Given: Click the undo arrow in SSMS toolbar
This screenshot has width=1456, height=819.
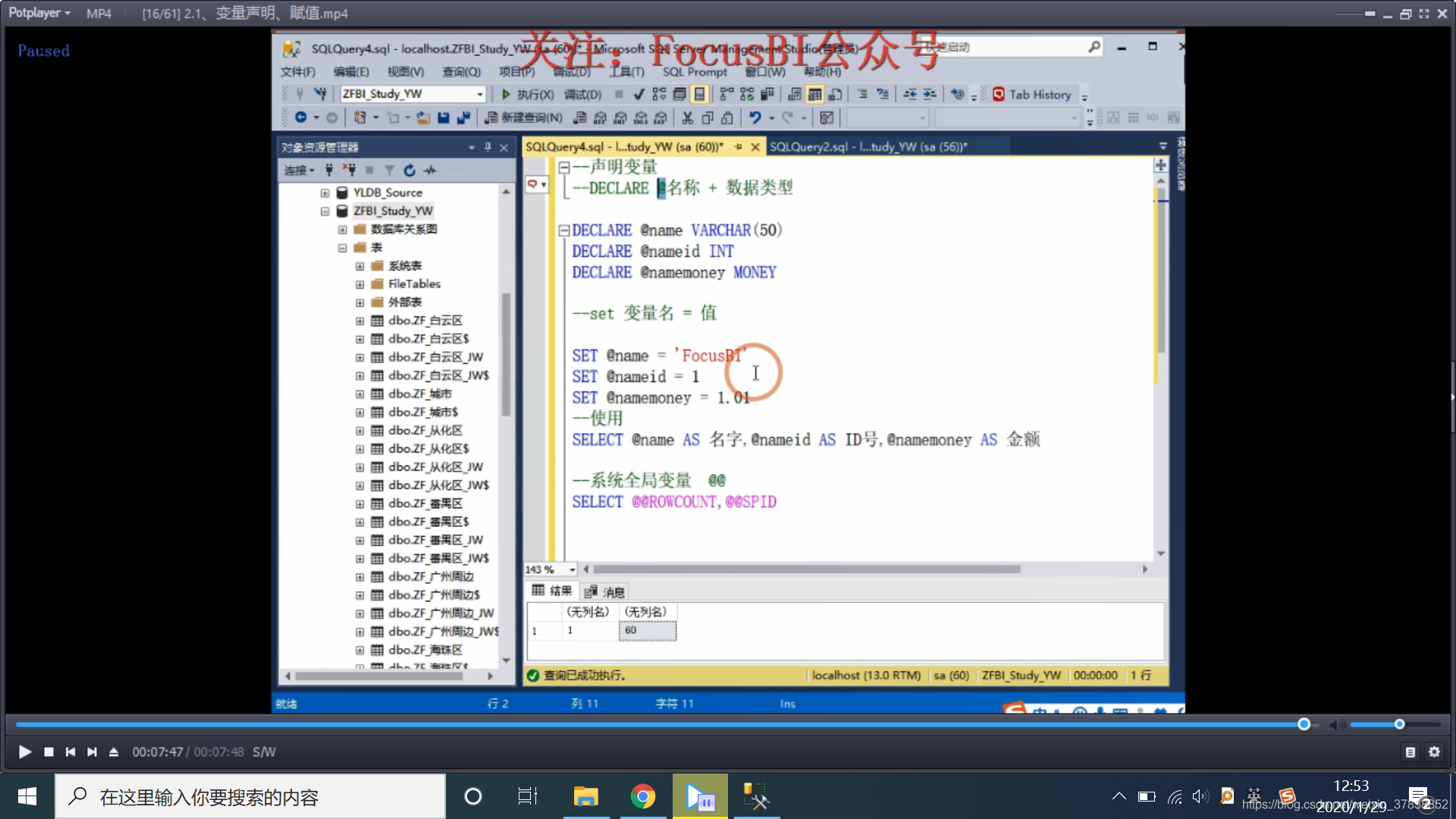Looking at the screenshot, I should coord(755,118).
